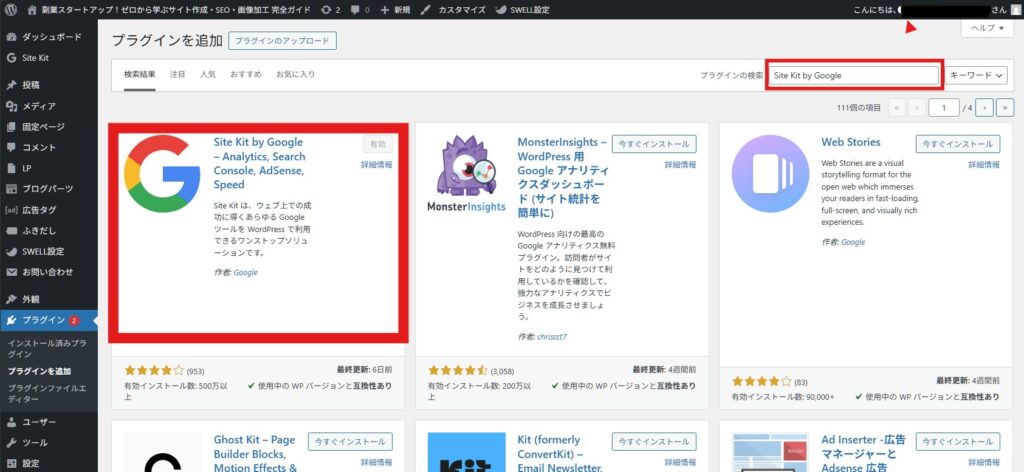The image size is (1024, 472).
Task: Switch to 検索結果 tab
Action: click(x=140, y=74)
